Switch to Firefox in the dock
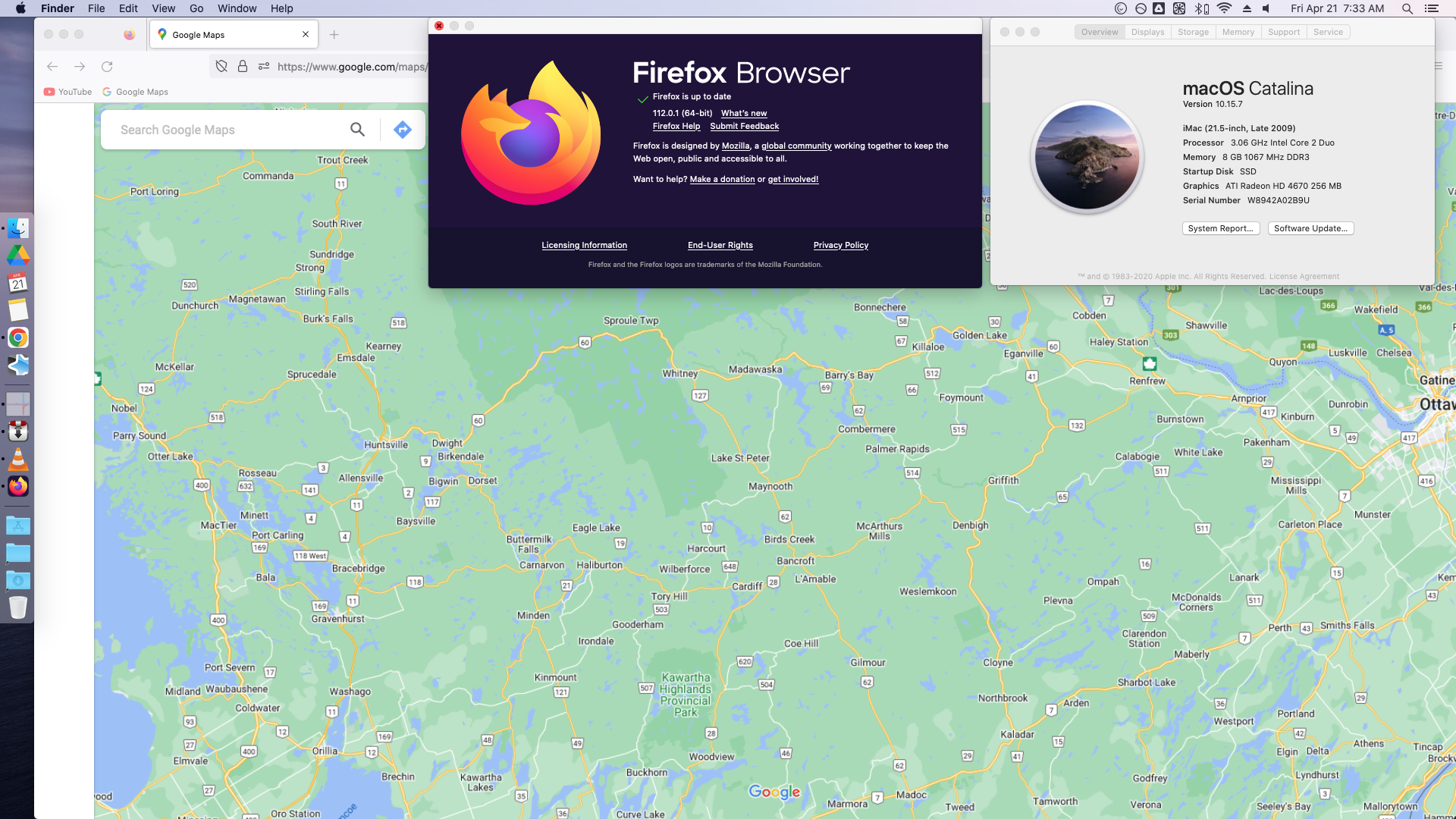Screen dimensions: 1456x819 [18, 486]
